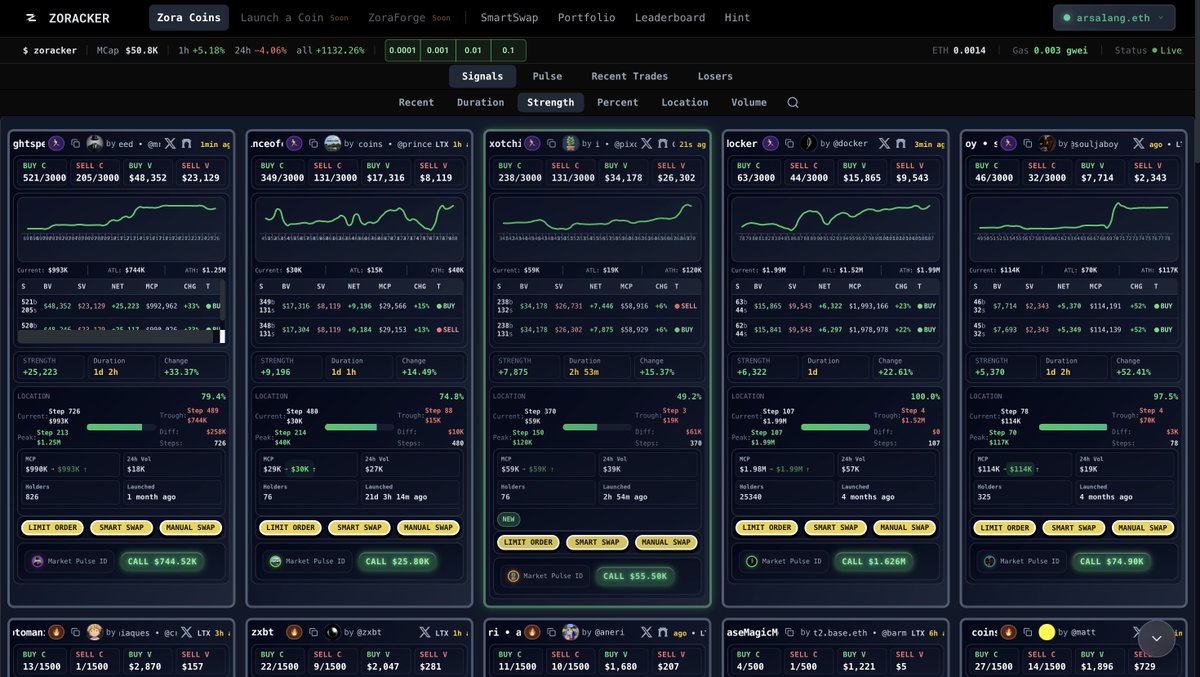Select the 0.1 amount option
The height and width of the screenshot is (677, 1200).
pyautogui.click(x=508, y=50)
